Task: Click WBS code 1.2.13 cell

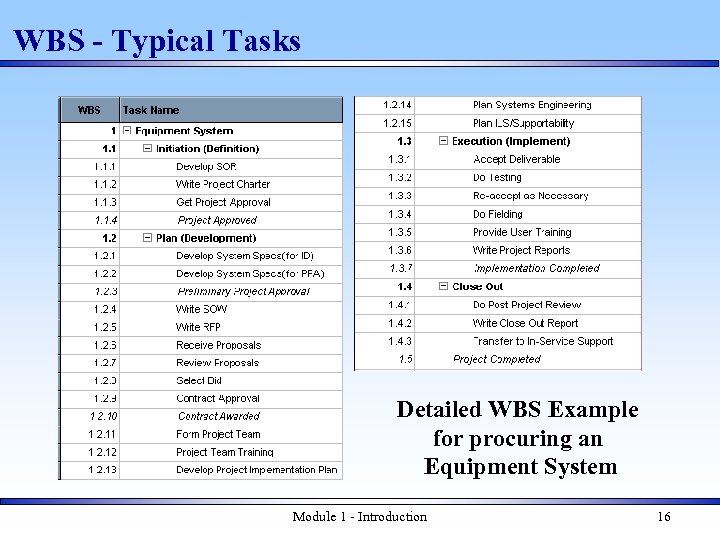Action: 90,470
